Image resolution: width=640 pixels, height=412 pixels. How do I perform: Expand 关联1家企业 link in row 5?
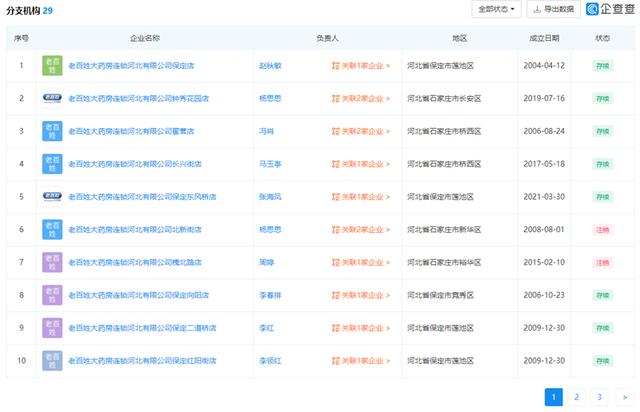point(361,197)
